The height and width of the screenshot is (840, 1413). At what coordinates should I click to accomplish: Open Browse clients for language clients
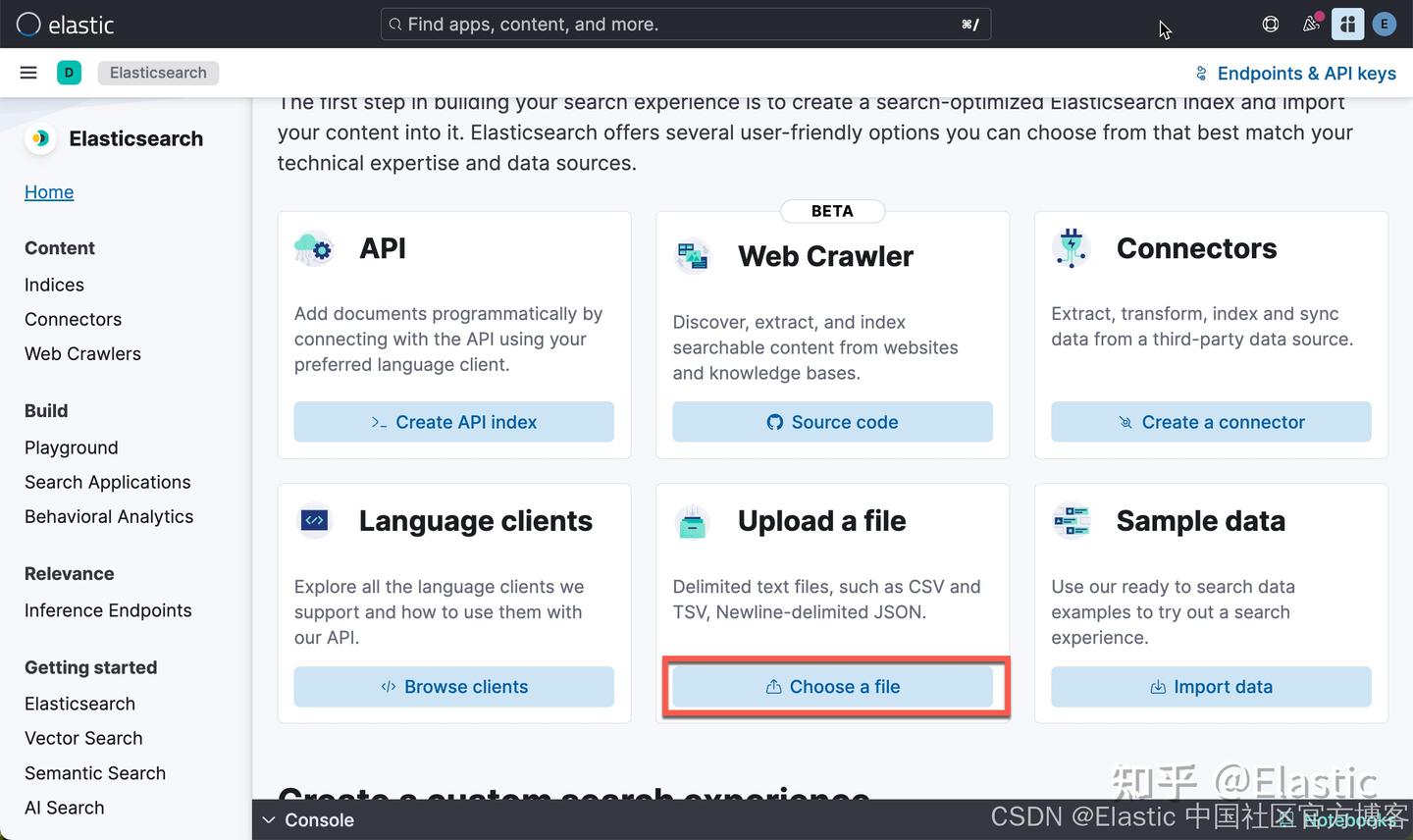coord(453,687)
